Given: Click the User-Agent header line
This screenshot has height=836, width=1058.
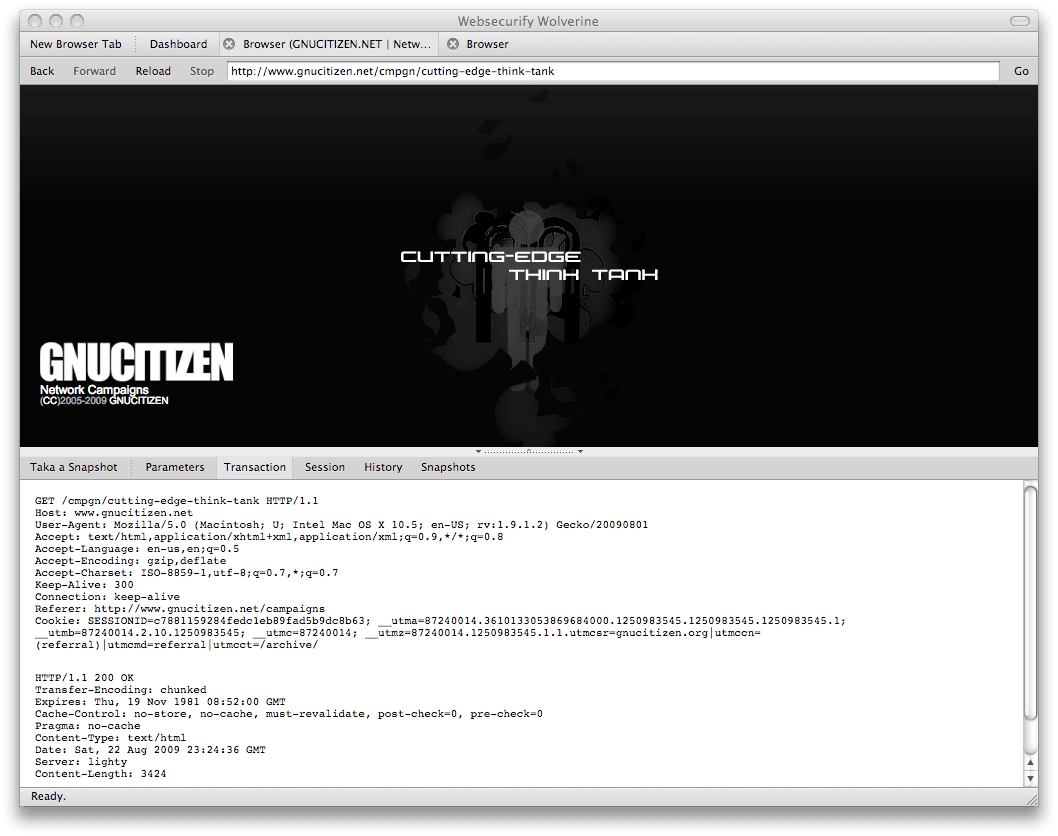Looking at the screenshot, I should (341, 525).
